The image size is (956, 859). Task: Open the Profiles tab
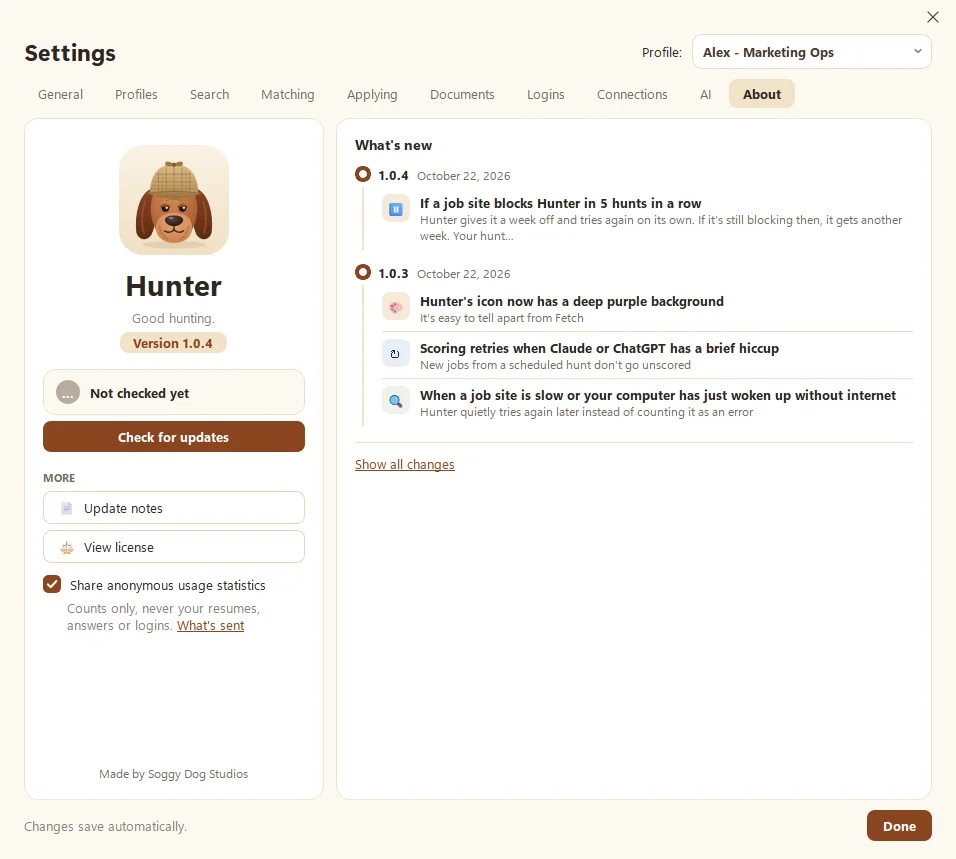(136, 94)
